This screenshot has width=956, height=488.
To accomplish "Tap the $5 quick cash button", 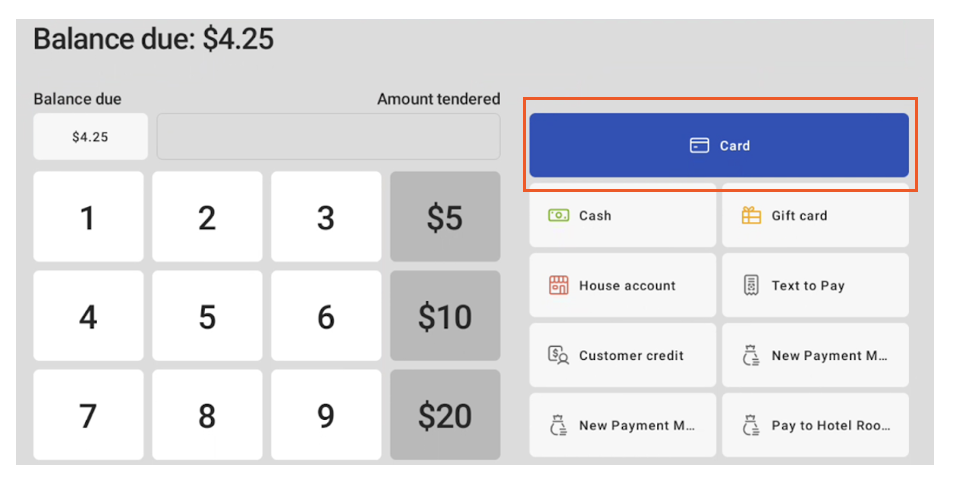I will coord(445,217).
